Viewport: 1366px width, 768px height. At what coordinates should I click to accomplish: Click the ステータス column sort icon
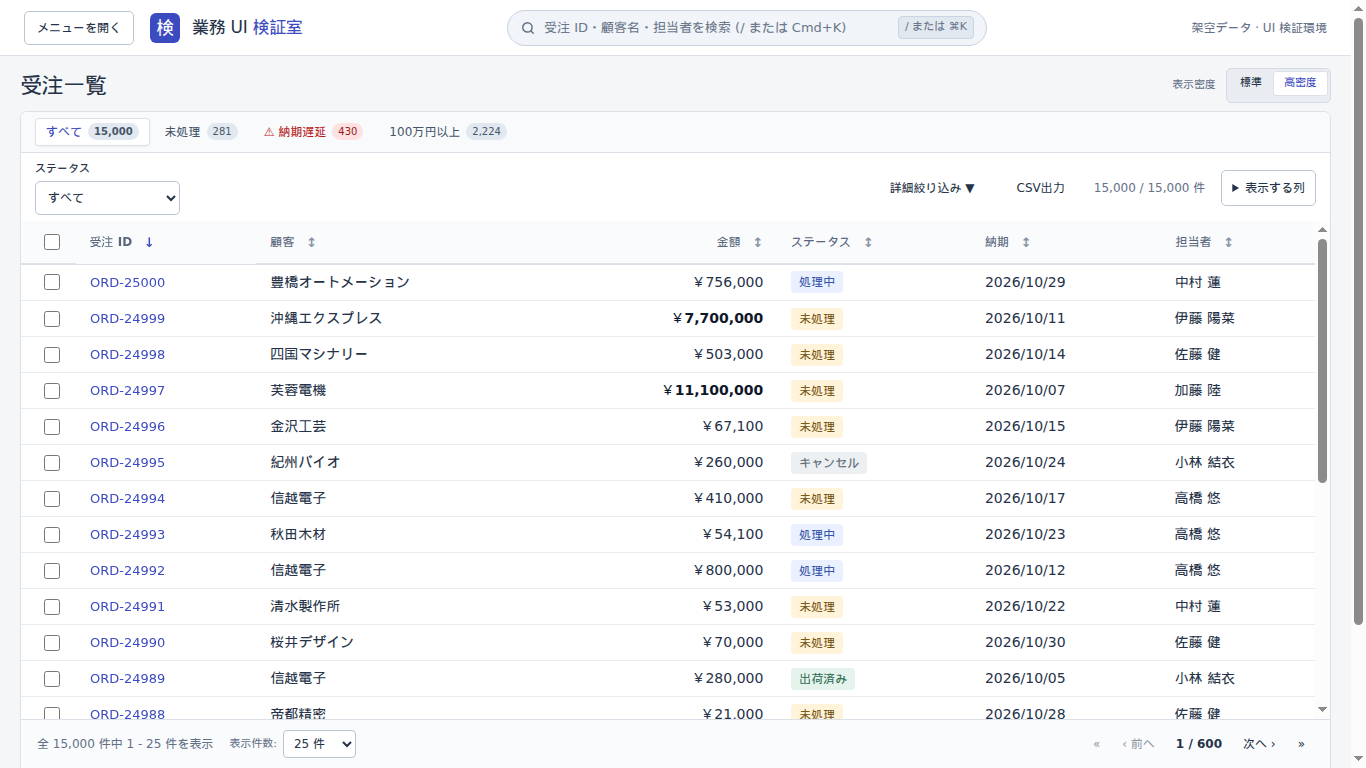(868, 242)
